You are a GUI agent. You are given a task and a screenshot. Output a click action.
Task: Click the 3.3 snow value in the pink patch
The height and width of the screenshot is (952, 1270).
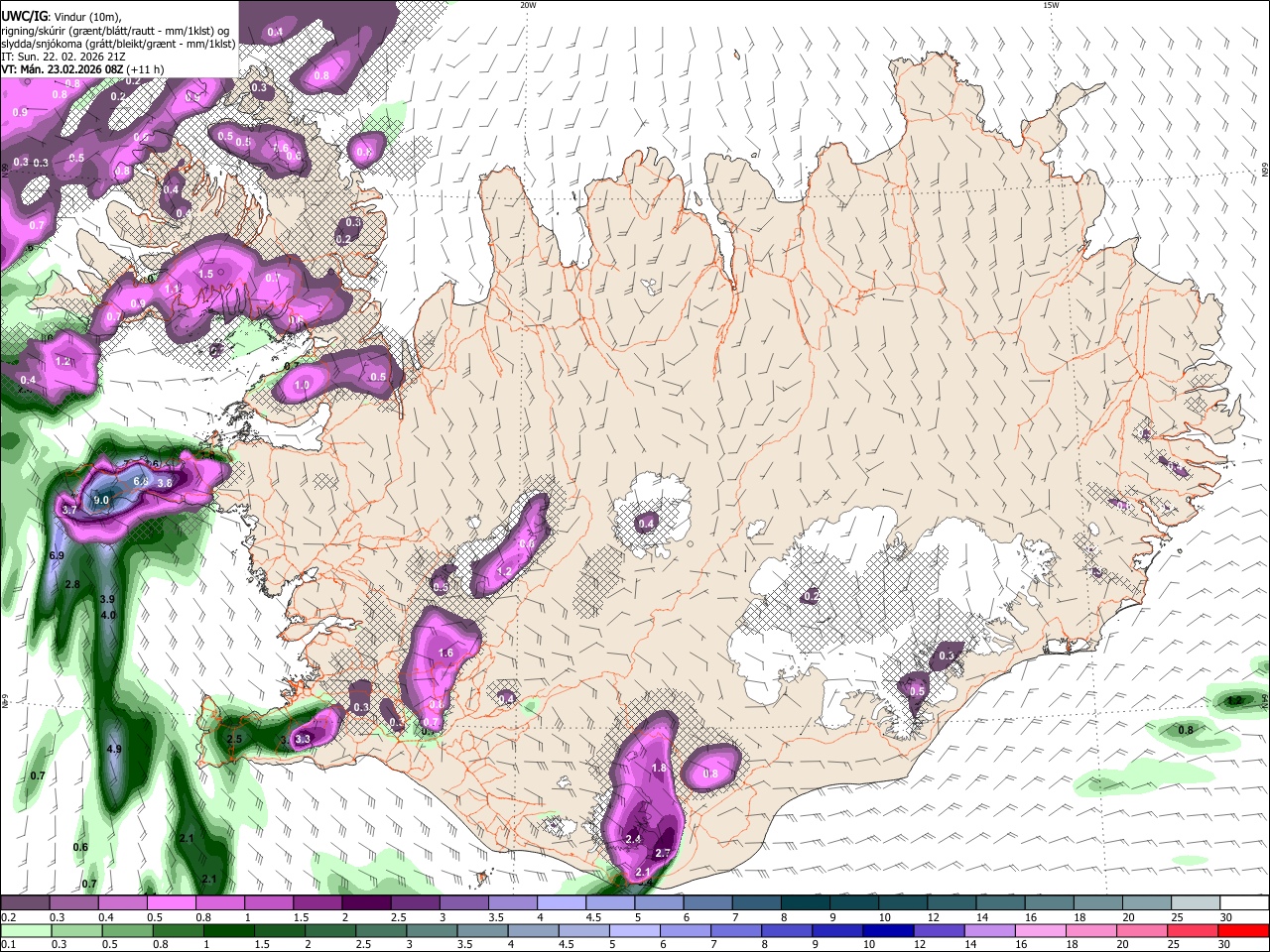point(304,740)
